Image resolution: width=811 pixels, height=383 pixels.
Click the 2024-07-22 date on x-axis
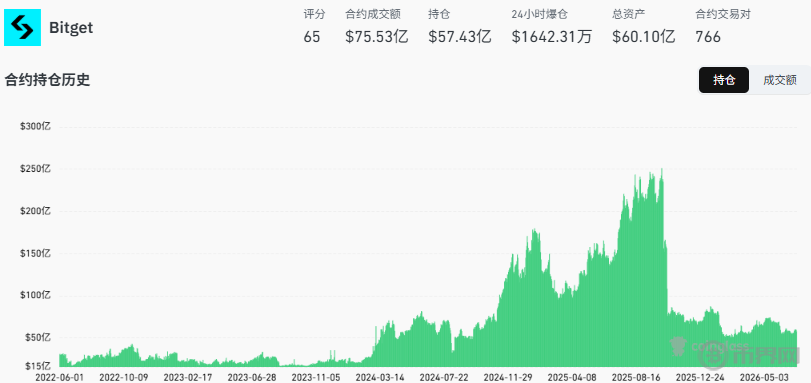pyautogui.click(x=444, y=377)
